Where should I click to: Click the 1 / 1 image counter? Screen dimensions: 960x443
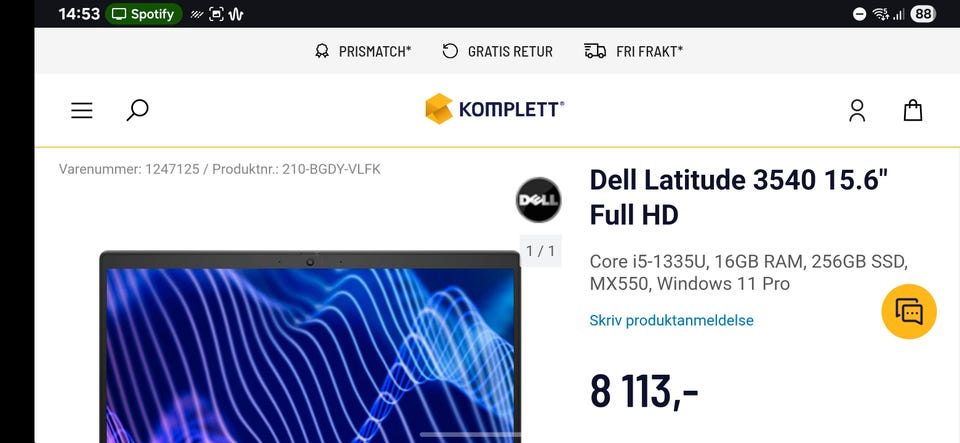point(541,251)
